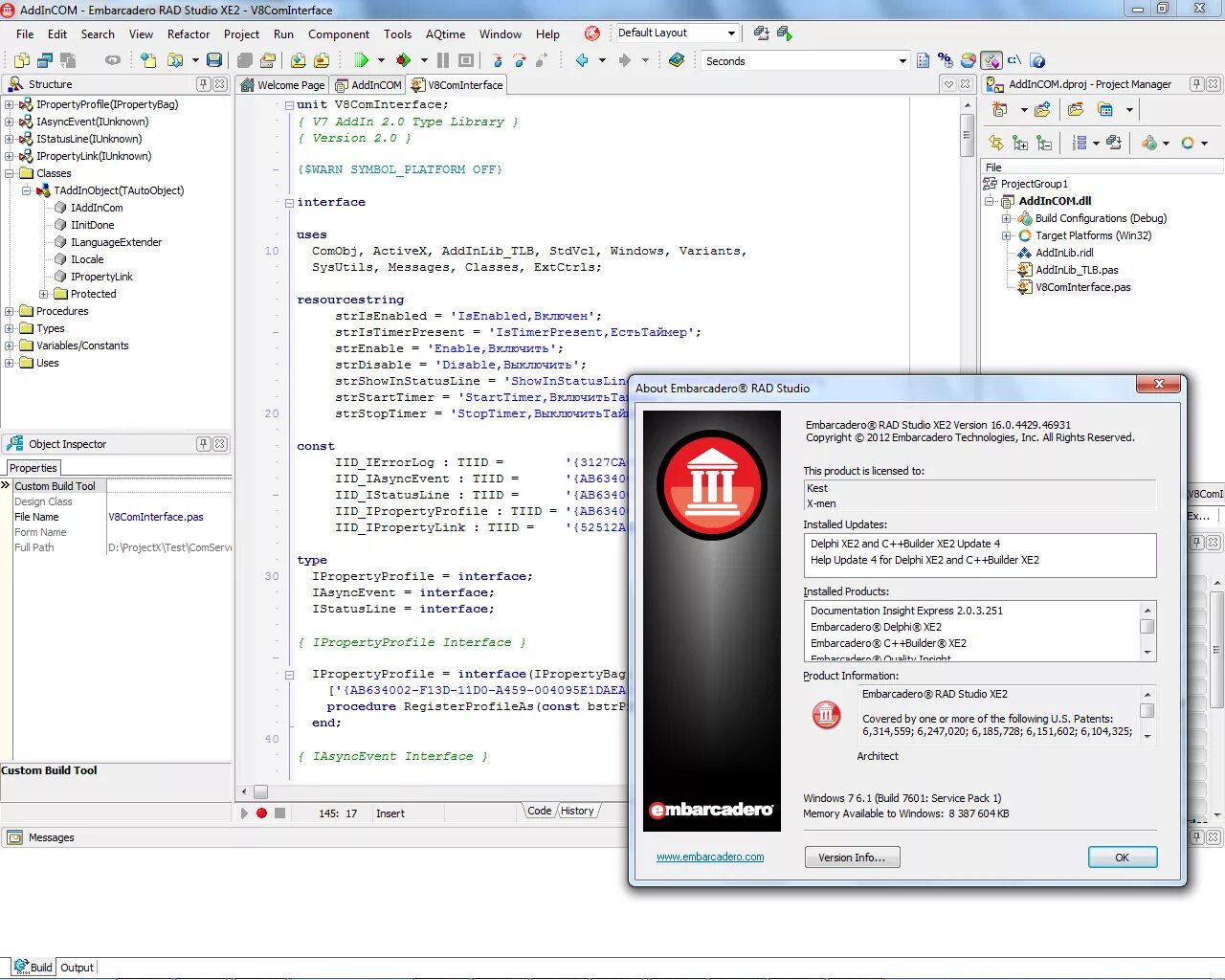Click the Trace Into toolbar icon
1225x980 pixels.
[x=498, y=60]
